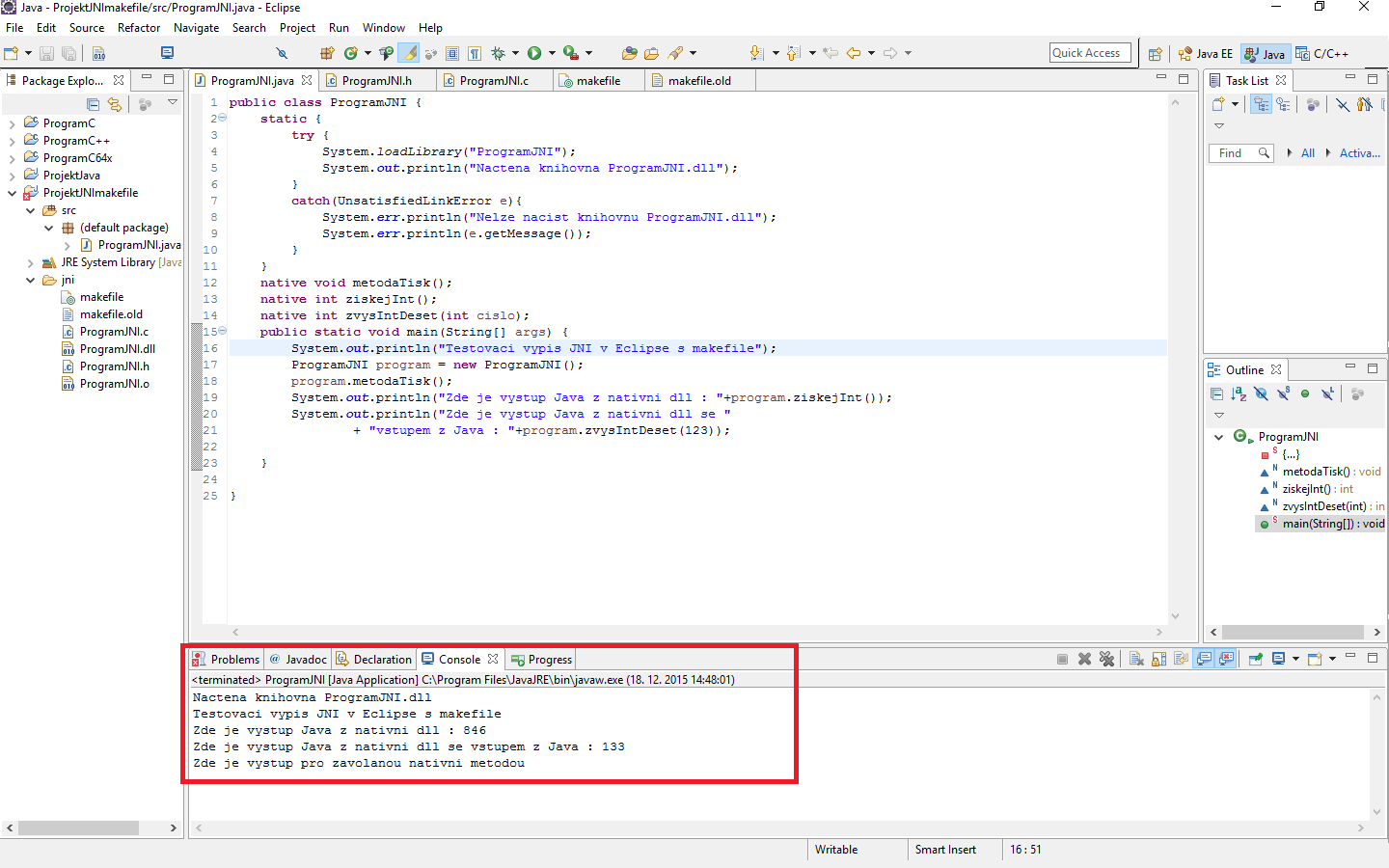Save the current file
The image size is (1389, 868).
point(46,53)
